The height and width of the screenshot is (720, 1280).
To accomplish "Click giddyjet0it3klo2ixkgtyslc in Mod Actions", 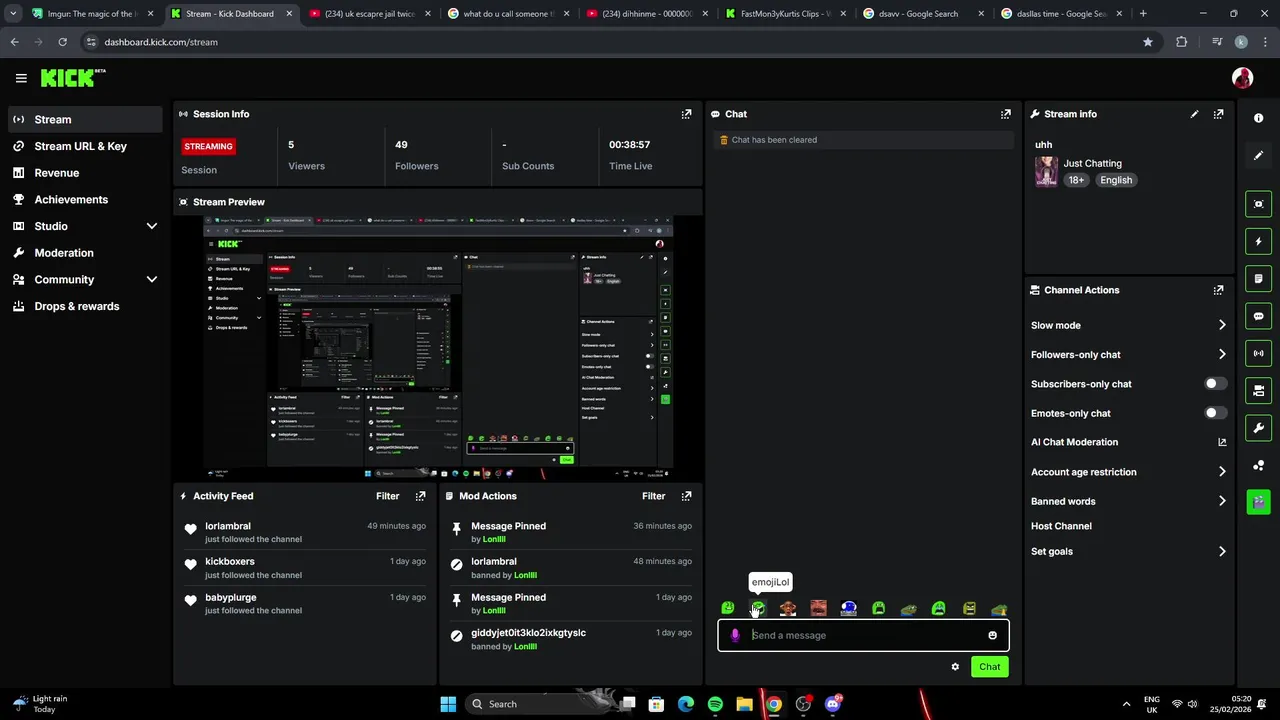I will pos(529,633).
